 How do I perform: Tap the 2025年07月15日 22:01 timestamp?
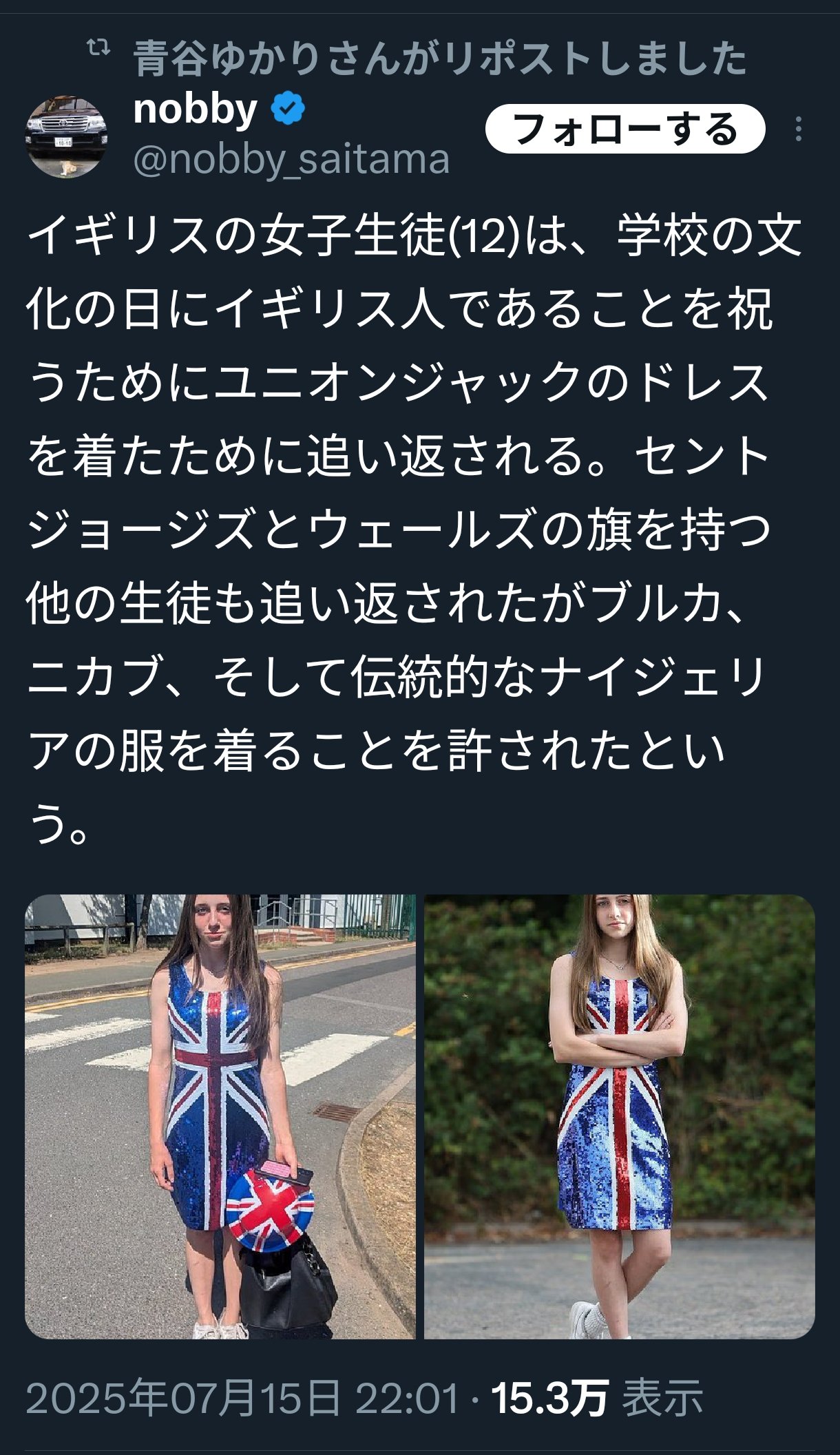pos(242,1399)
